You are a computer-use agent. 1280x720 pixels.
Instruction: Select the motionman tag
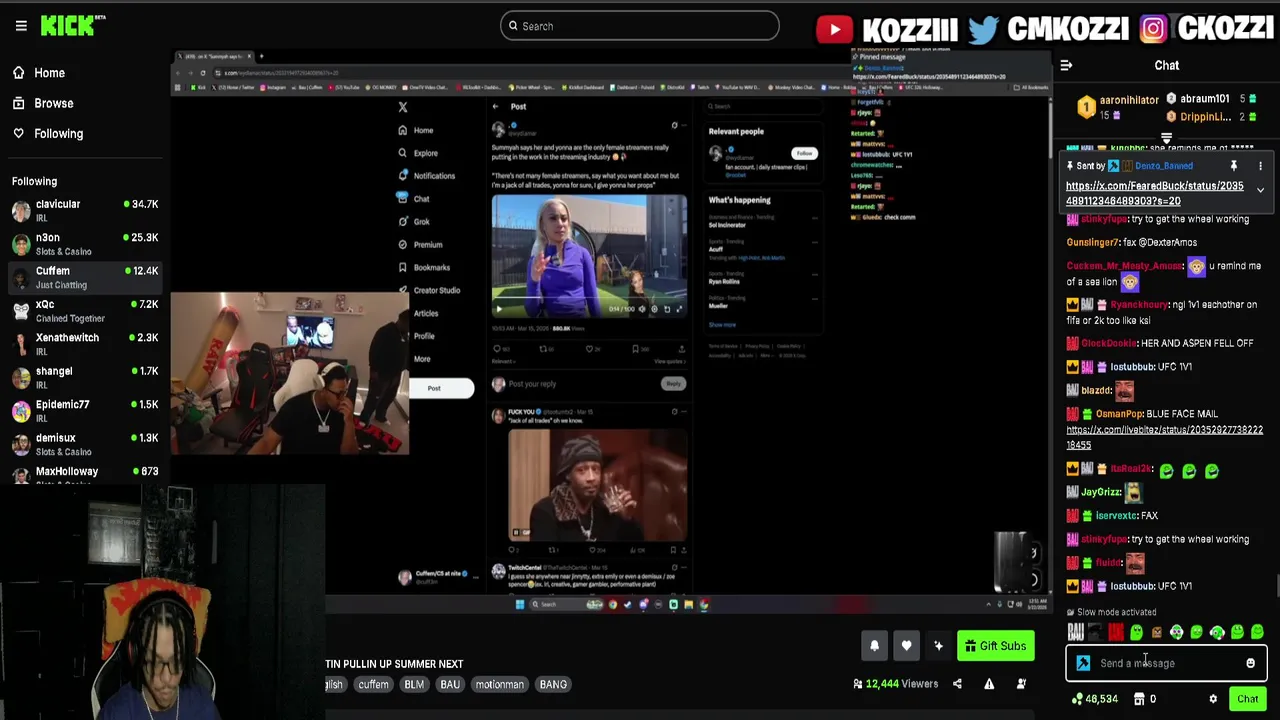tap(500, 684)
